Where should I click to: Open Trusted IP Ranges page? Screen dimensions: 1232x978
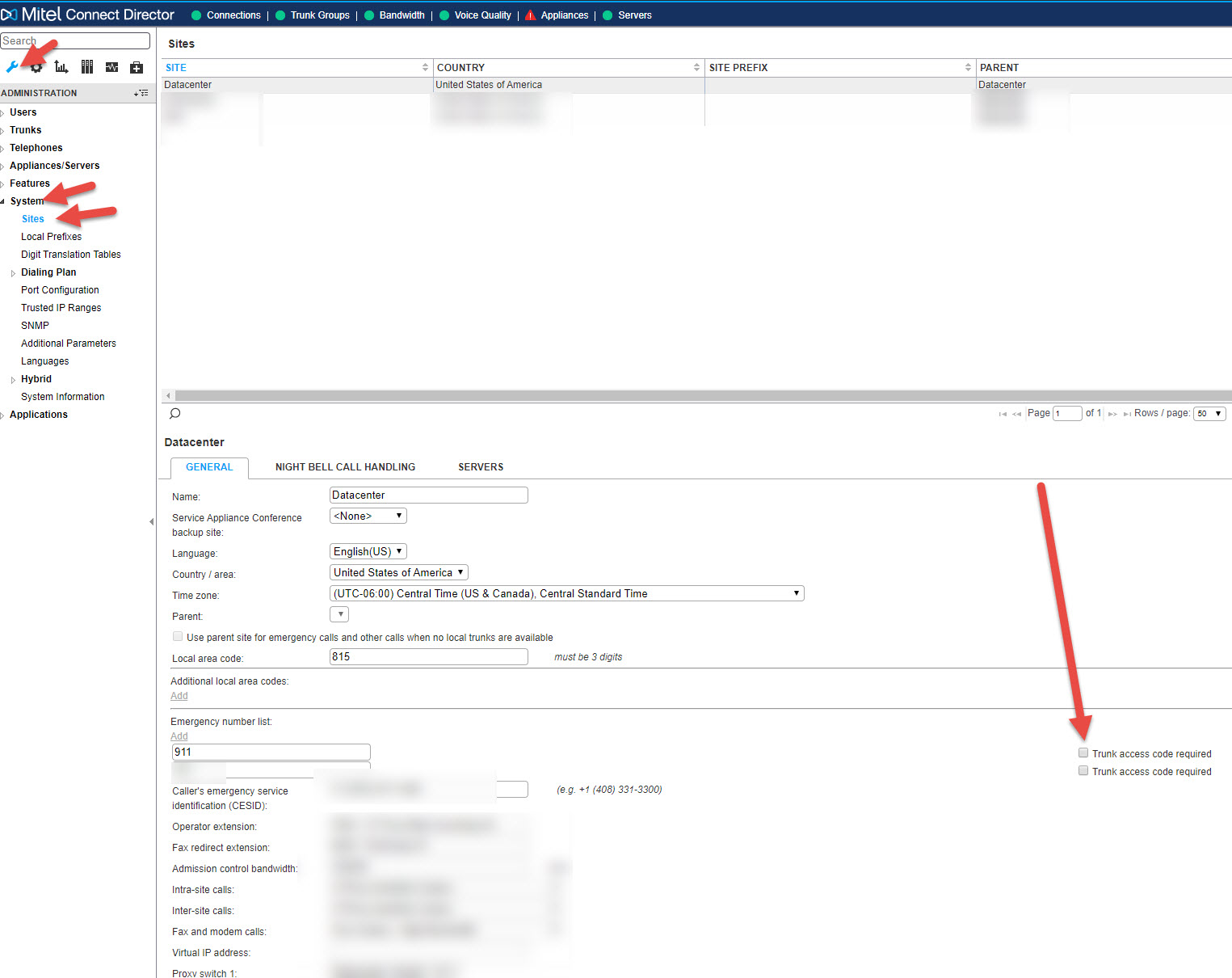(x=61, y=308)
